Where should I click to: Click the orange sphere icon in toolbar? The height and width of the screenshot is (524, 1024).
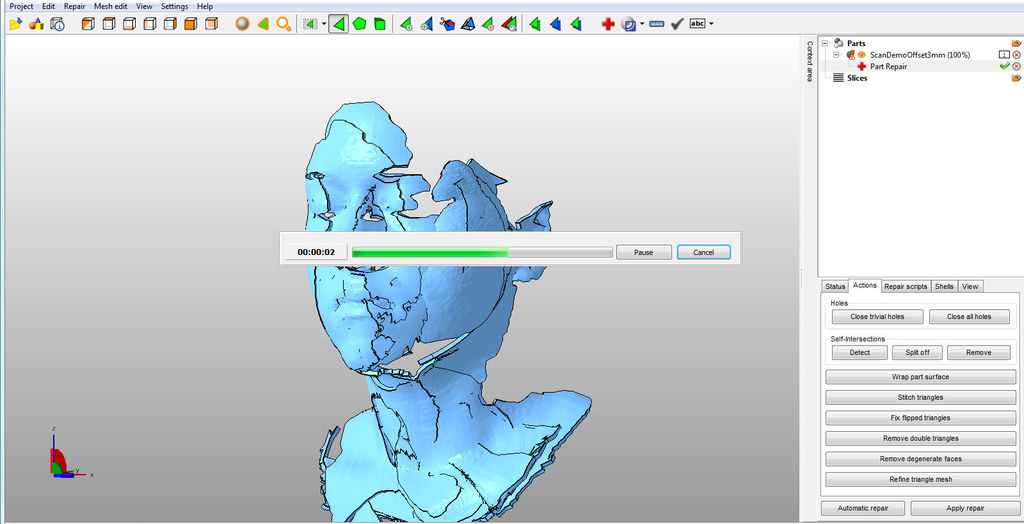click(242, 24)
